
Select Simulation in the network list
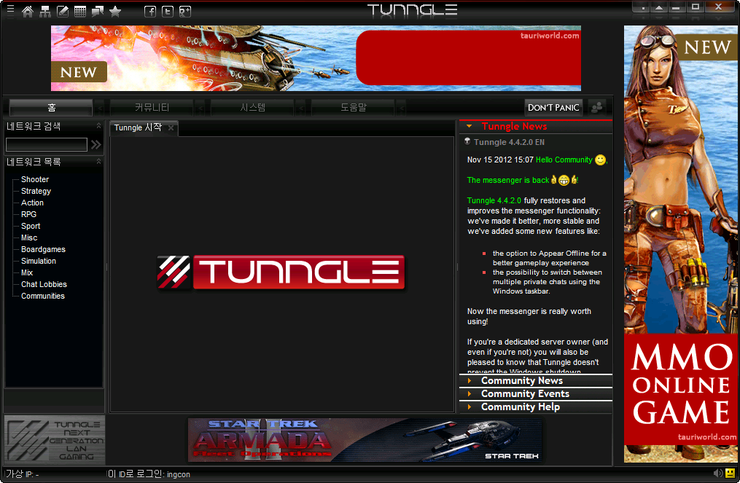pos(38,261)
